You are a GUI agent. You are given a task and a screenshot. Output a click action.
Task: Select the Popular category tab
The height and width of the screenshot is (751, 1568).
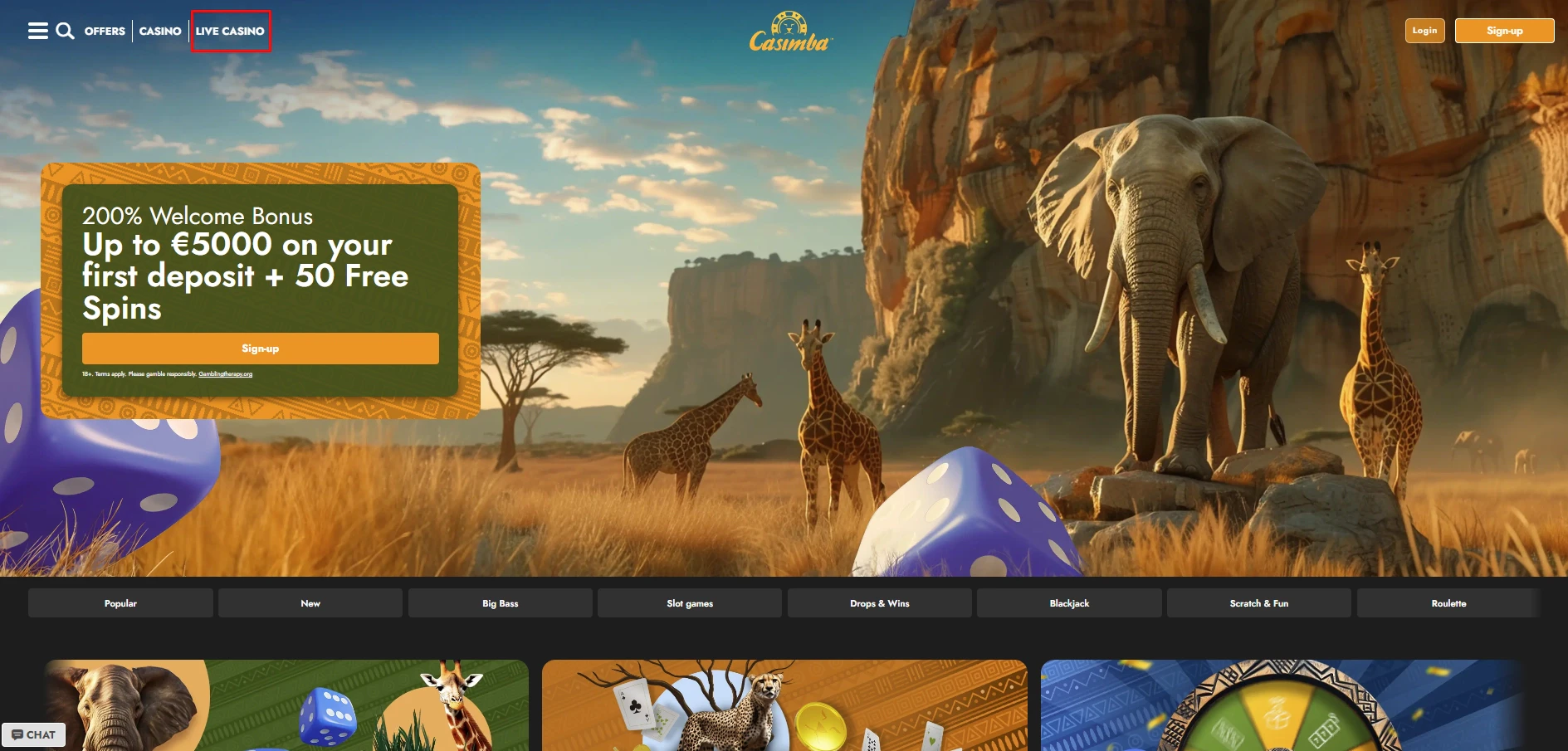point(120,603)
